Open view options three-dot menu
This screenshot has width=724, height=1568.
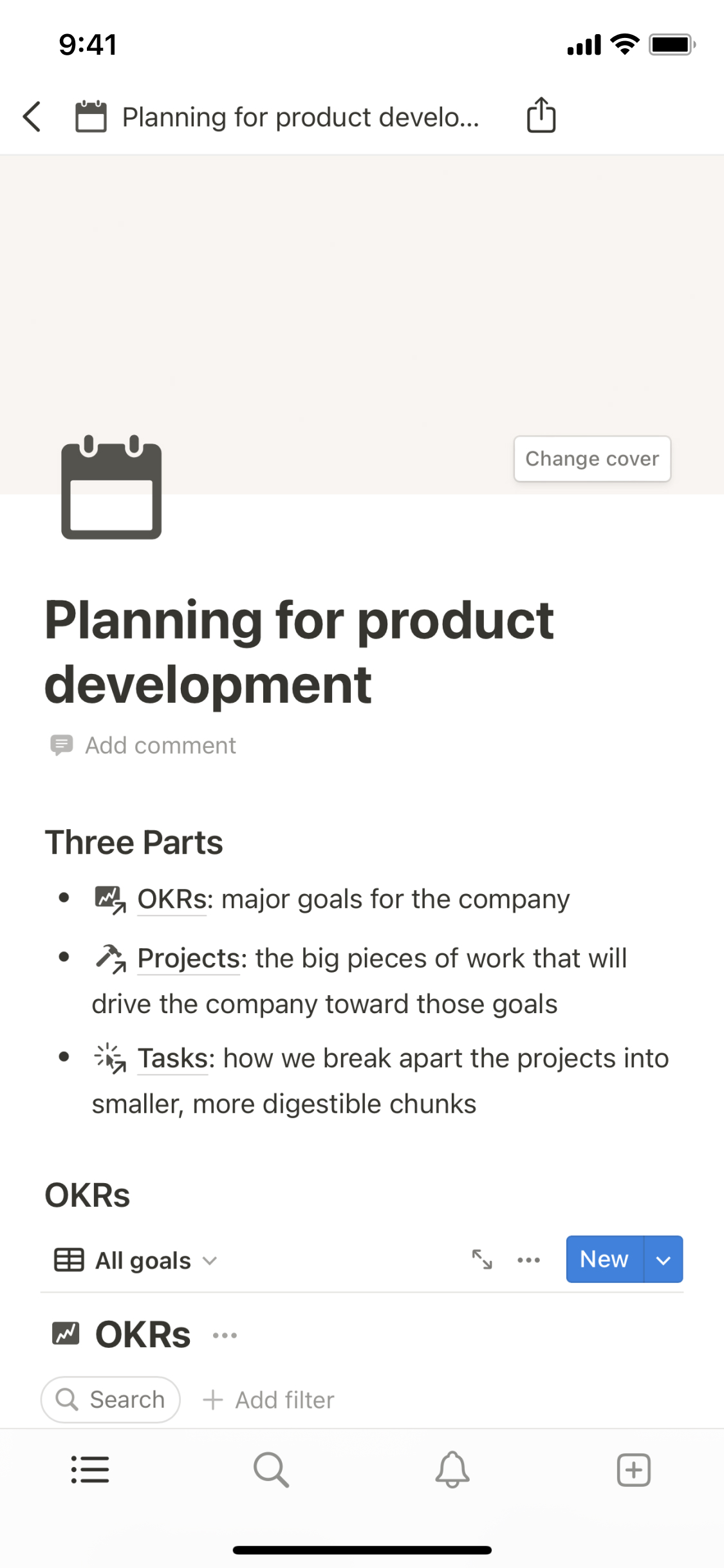pos(528,1260)
